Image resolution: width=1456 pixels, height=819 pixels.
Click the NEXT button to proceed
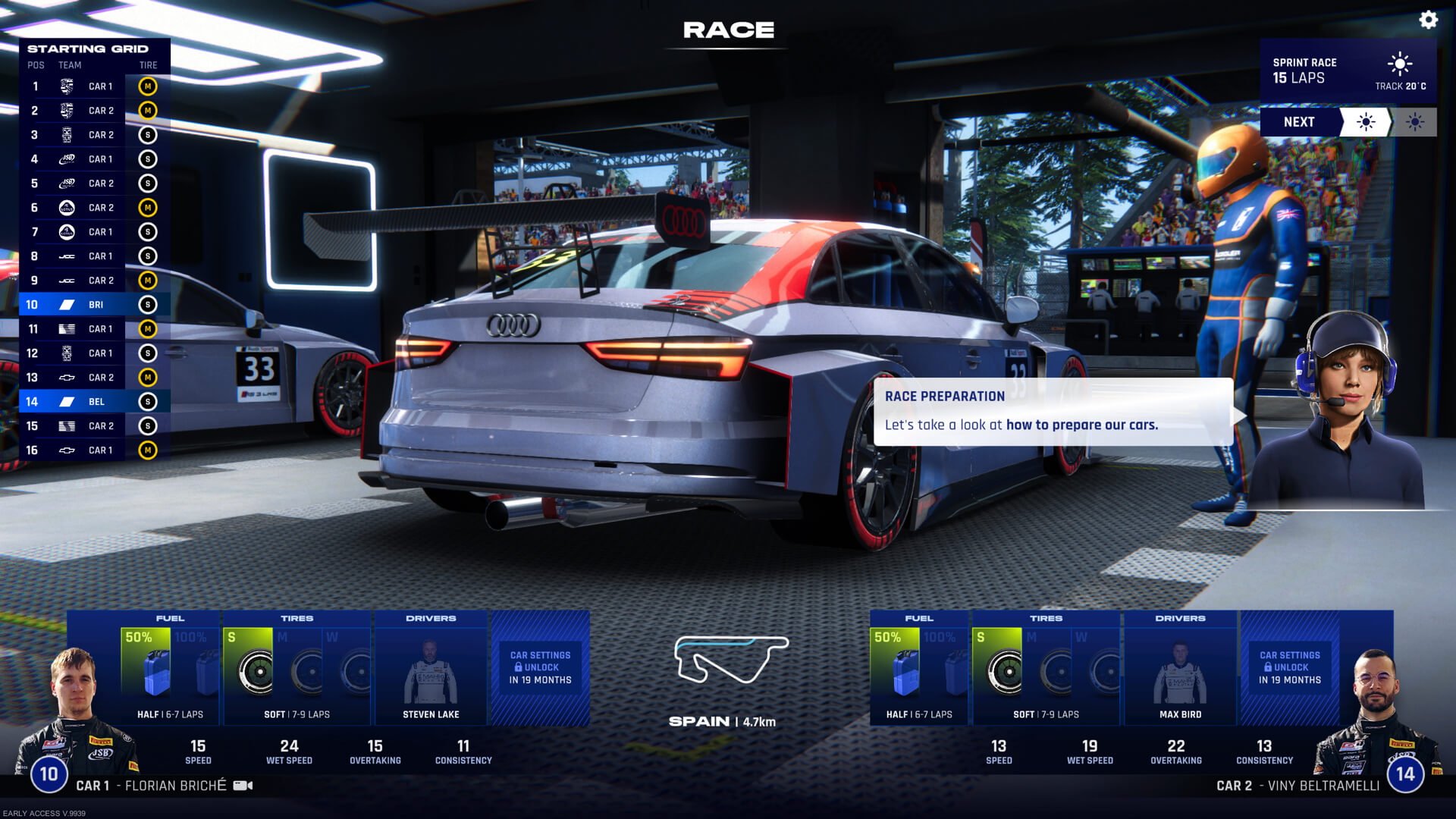click(1300, 122)
